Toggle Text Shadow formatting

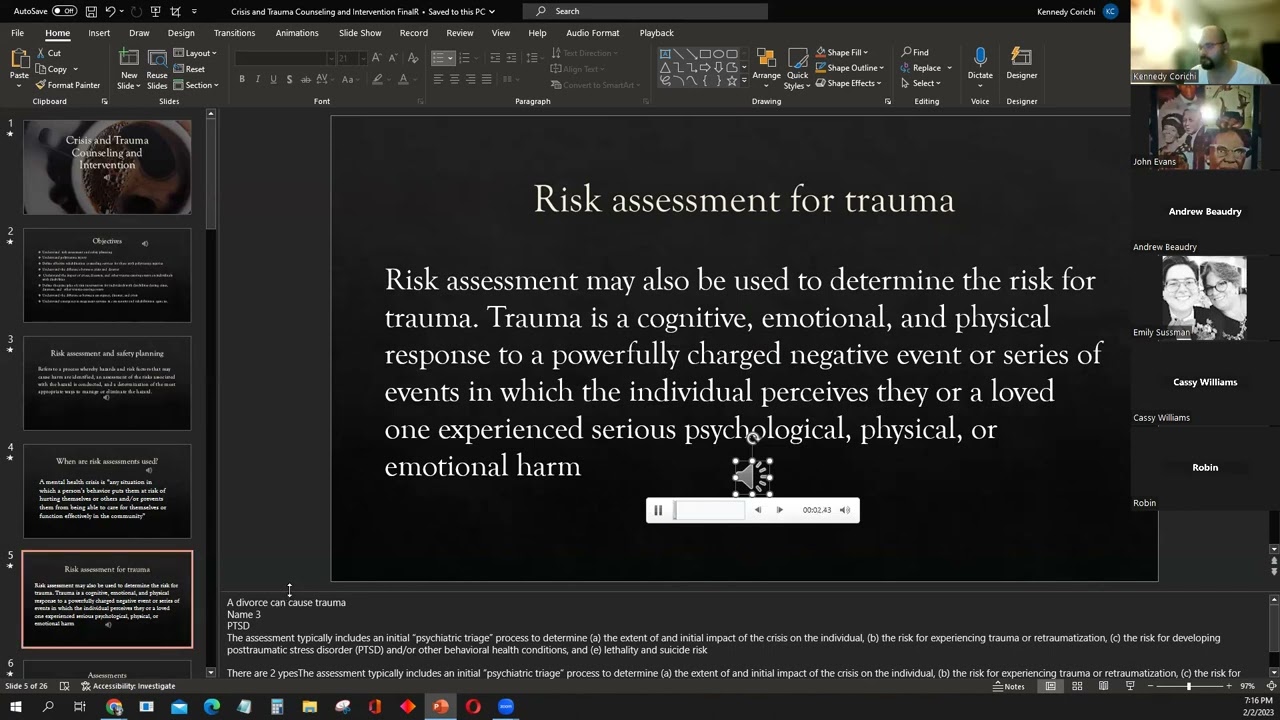click(x=289, y=79)
